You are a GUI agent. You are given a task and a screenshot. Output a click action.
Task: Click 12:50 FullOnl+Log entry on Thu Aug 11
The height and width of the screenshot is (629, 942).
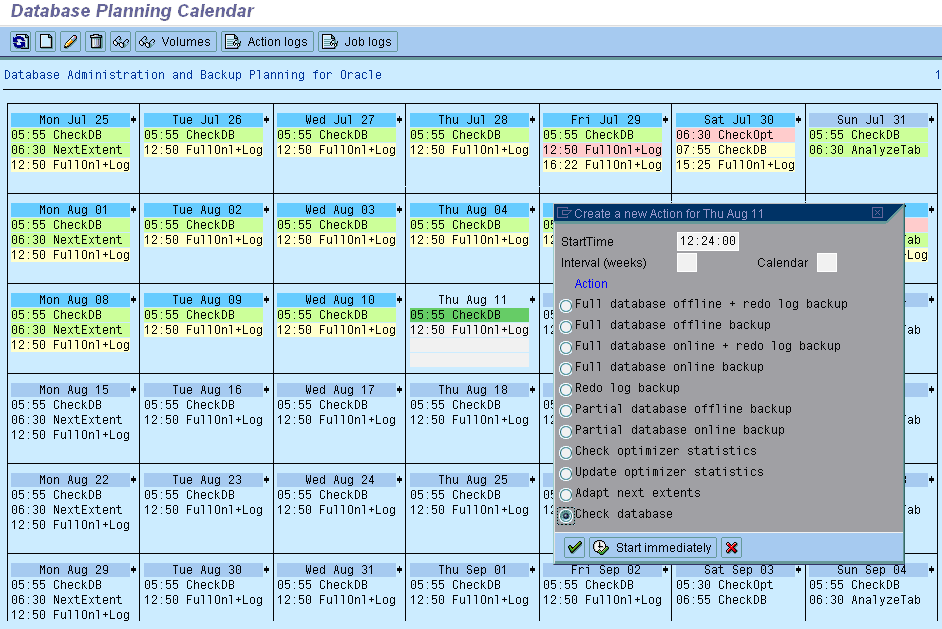[x=469, y=330]
